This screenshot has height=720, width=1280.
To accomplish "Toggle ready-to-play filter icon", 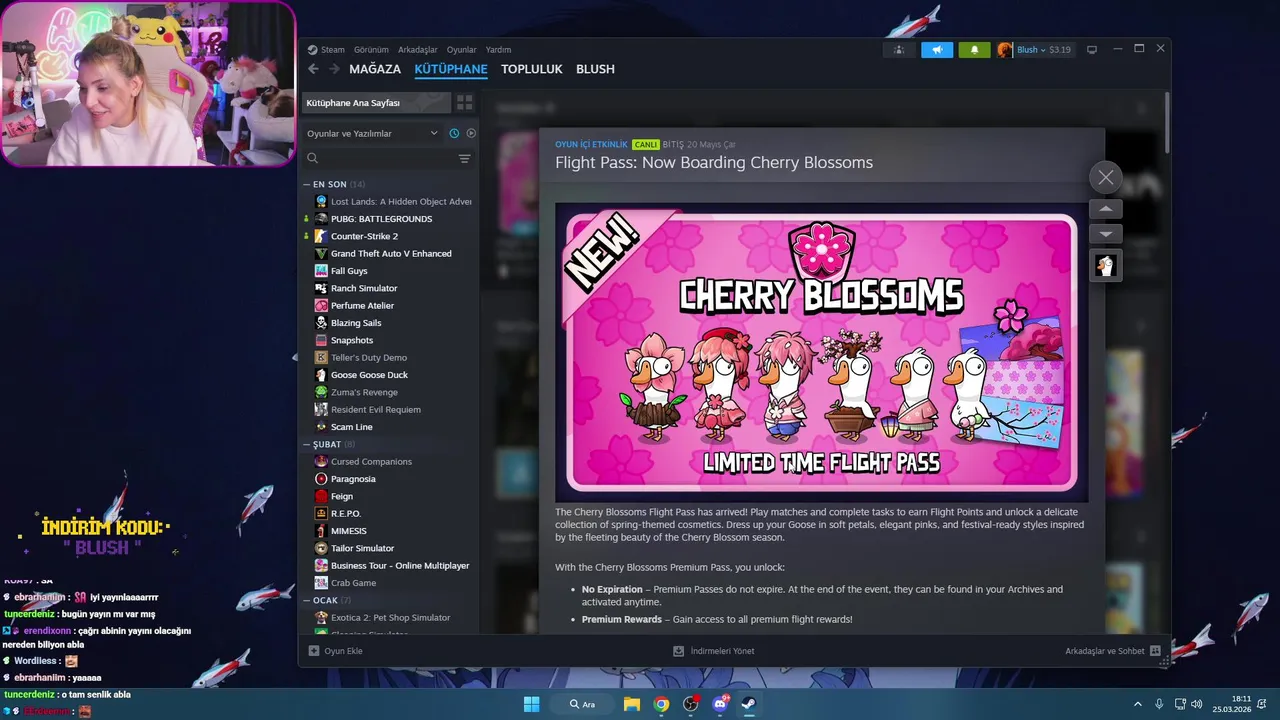I will pyautogui.click(x=471, y=133).
